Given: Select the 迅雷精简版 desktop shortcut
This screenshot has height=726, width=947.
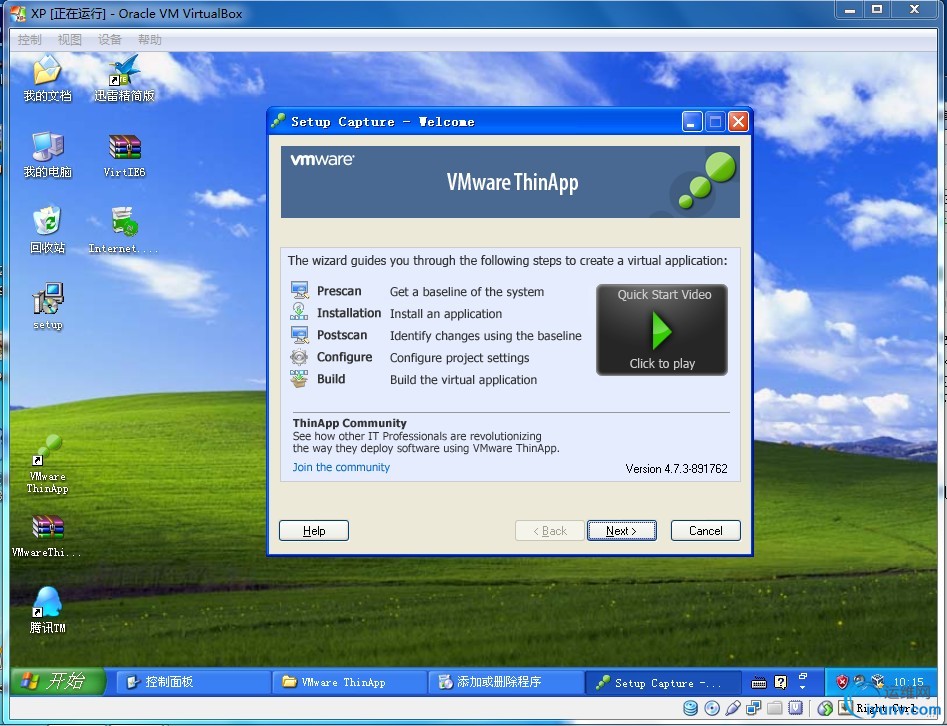Looking at the screenshot, I should [124, 79].
